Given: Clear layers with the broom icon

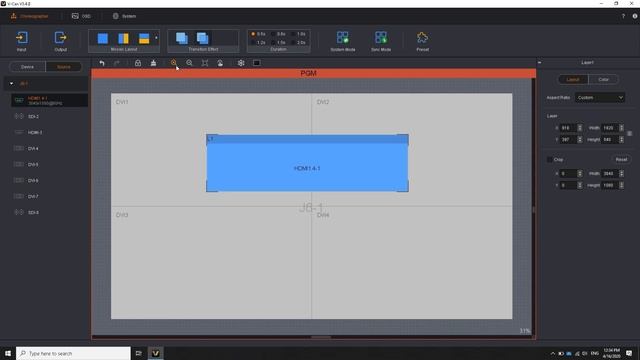Looking at the screenshot, I should pos(153,63).
